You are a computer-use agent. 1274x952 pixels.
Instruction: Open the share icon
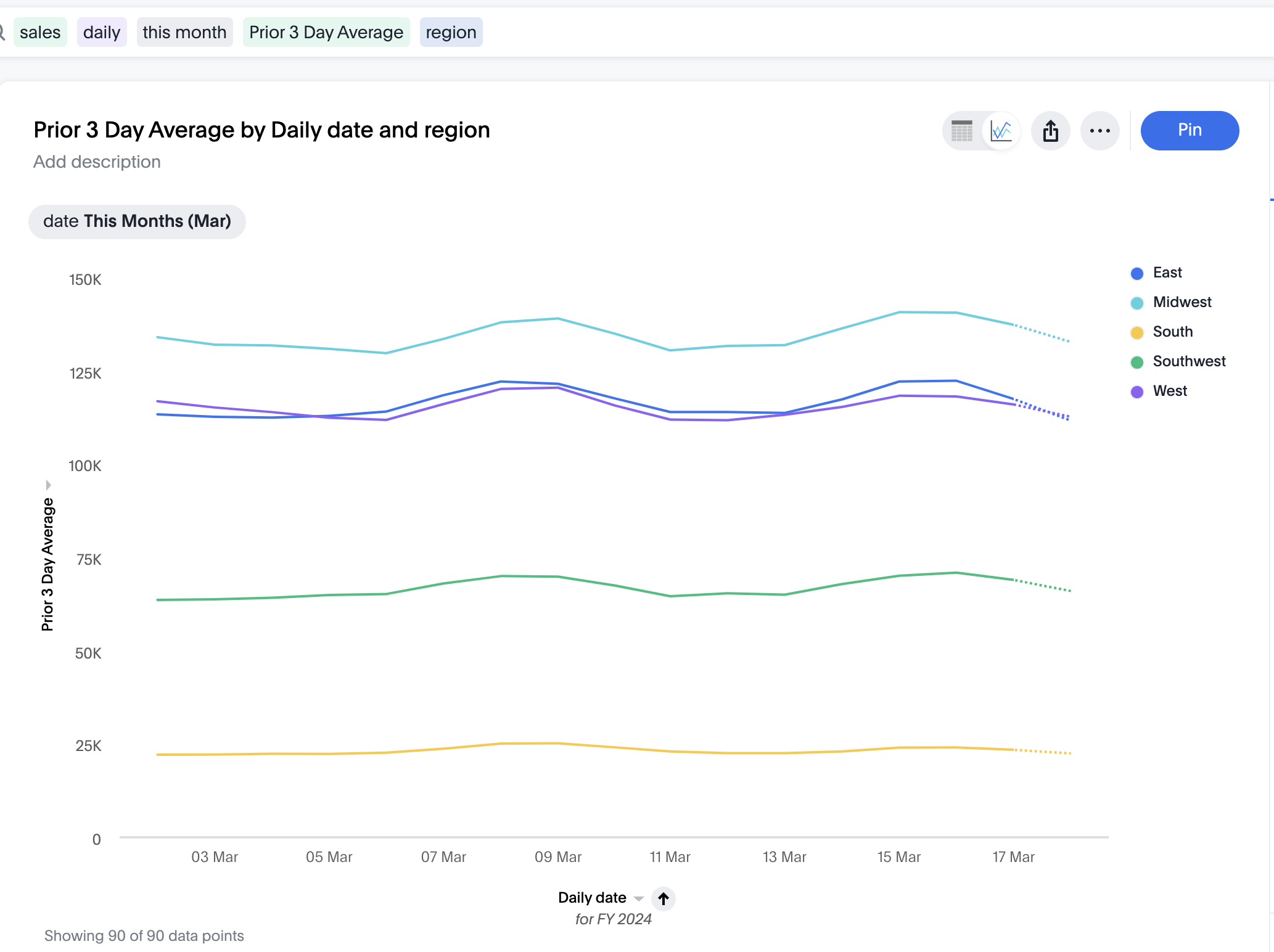coord(1051,131)
